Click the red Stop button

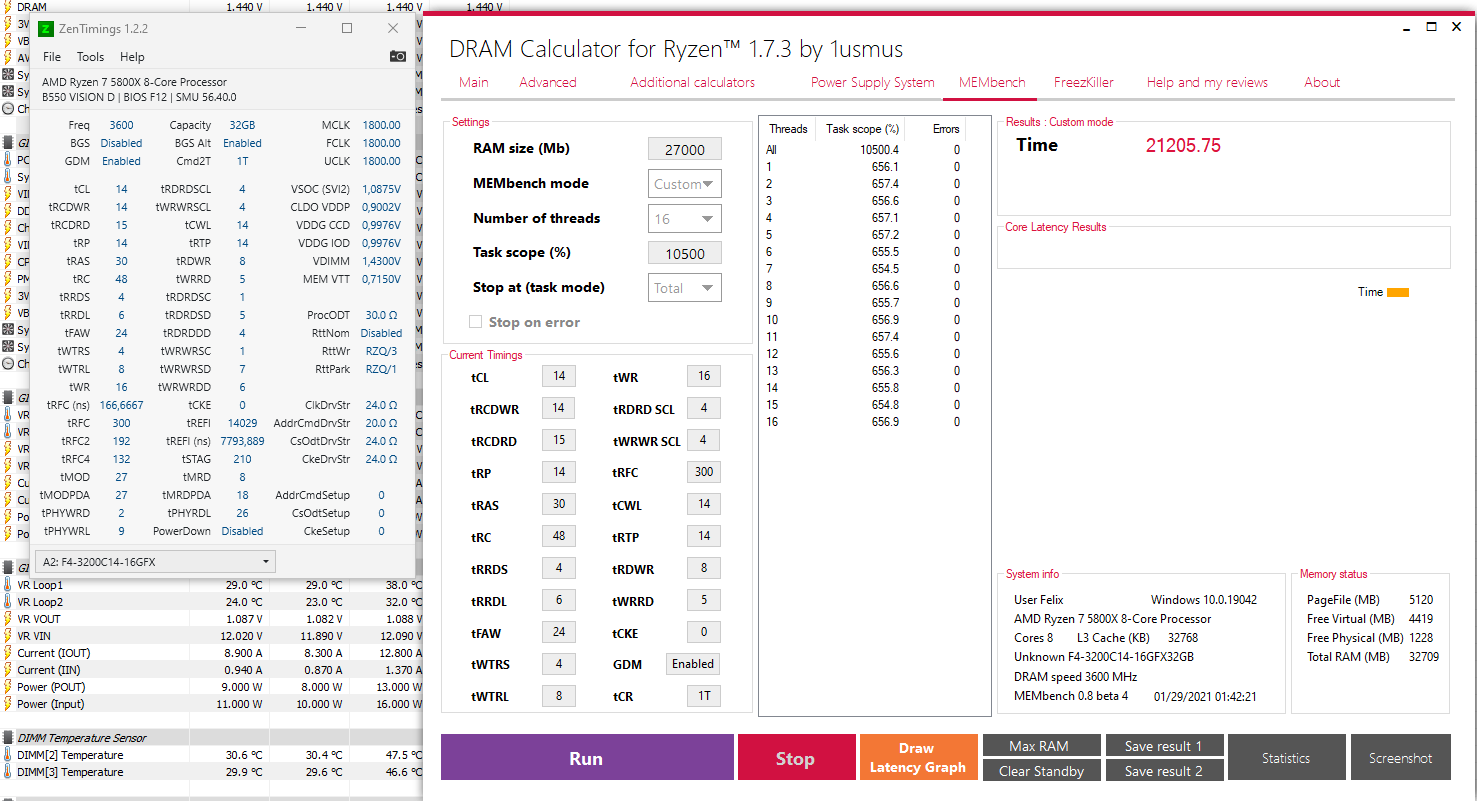pyautogui.click(x=795, y=758)
